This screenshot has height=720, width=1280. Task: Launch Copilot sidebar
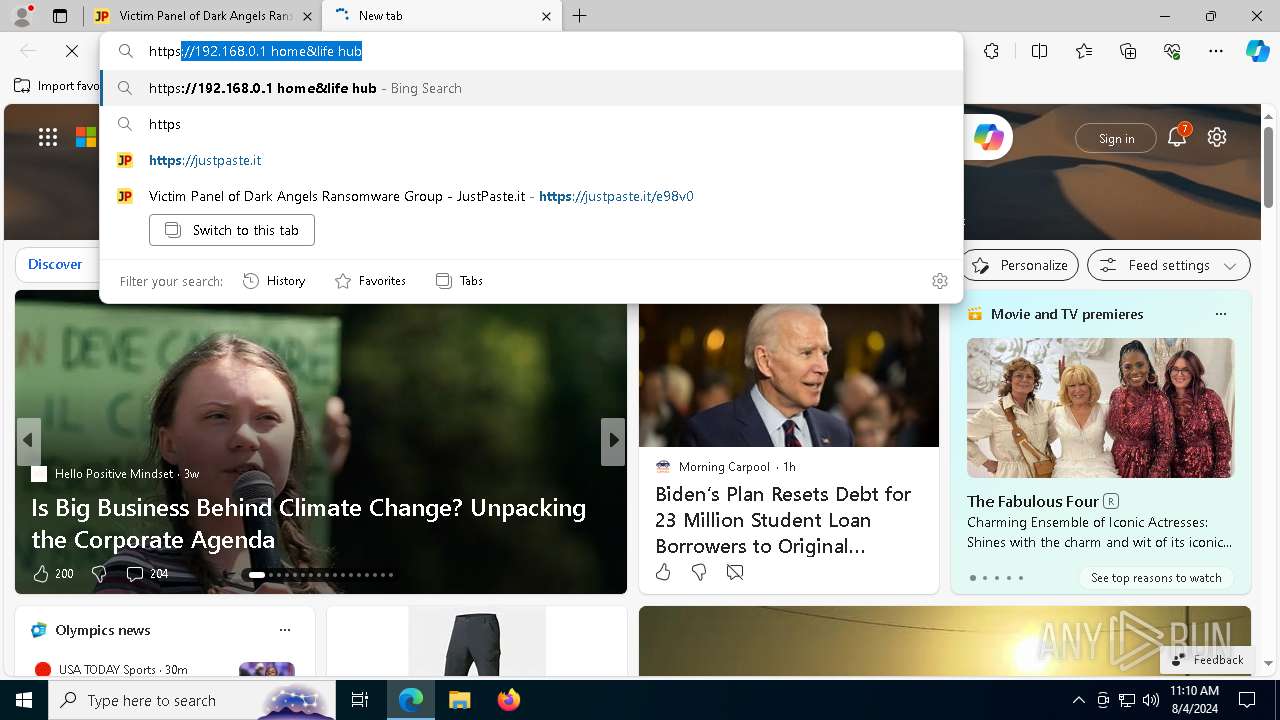1257,51
